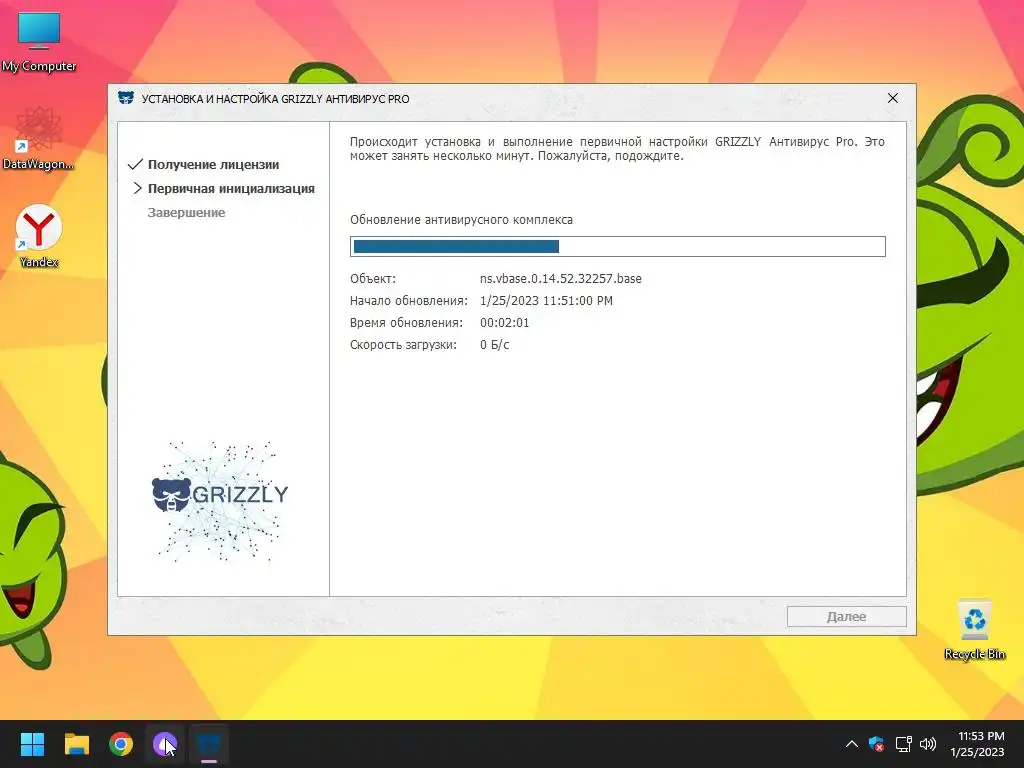Click the Скорость загрузки: label
This screenshot has width=1024, height=768.
click(403, 345)
